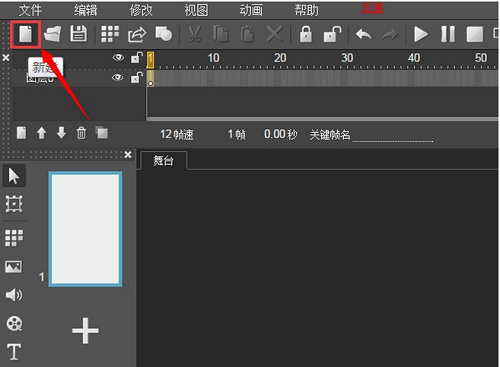This screenshot has height=367, width=500.
Task: Add a new page with plus button
Action: click(x=85, y=330)
